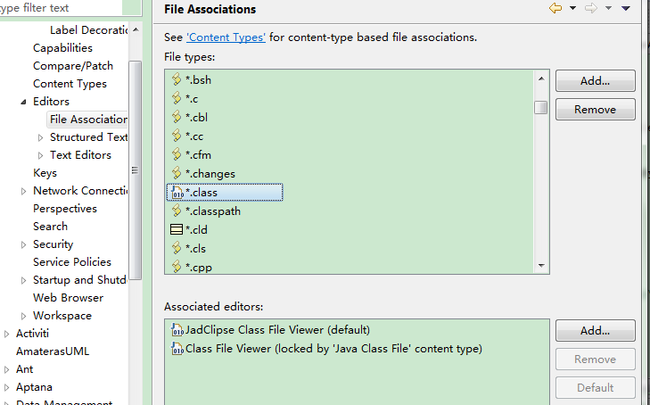Click the yellow back navigation arrow

click(555, 8)
